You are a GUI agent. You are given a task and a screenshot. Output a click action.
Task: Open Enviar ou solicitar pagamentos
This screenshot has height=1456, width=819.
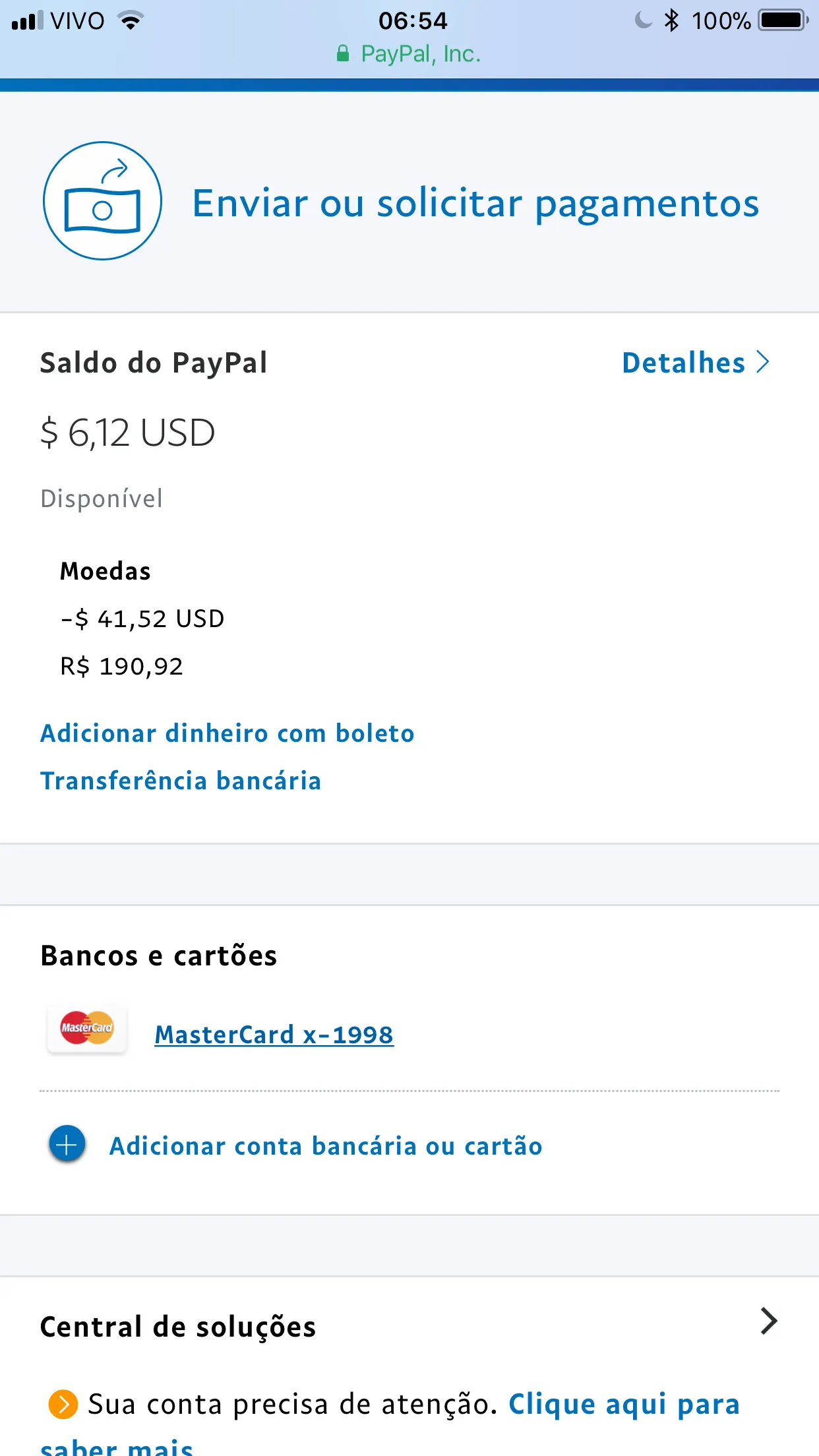click(x=475, y=203)
